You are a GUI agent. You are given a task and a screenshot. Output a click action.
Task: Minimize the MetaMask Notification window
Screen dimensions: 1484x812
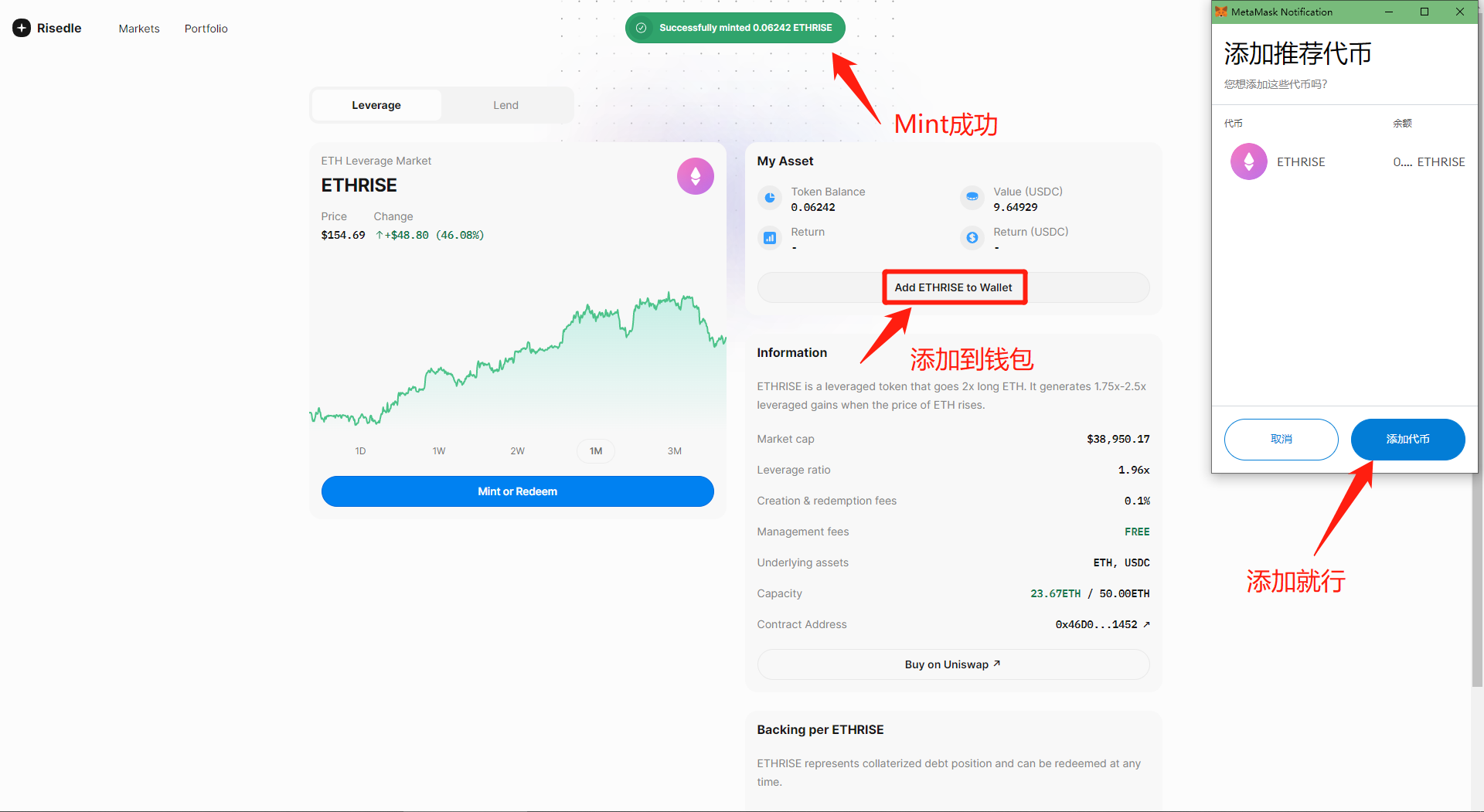pos(1389,12)
